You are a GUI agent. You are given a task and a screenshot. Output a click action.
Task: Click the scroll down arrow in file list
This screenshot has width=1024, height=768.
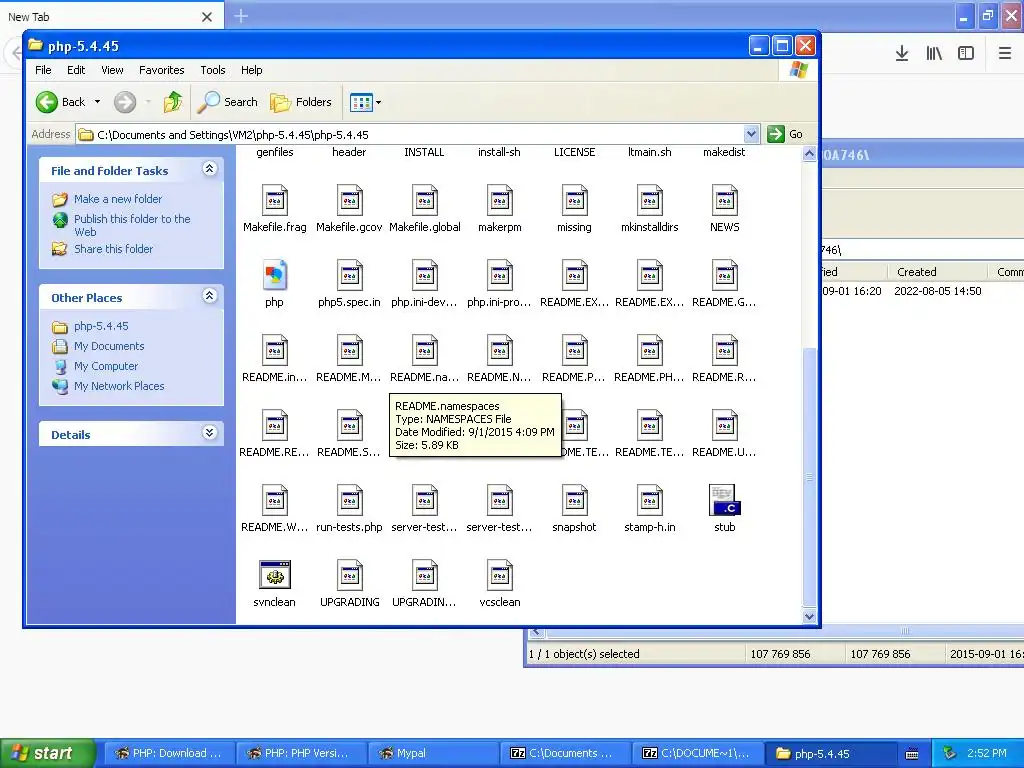tap(809, 616)
